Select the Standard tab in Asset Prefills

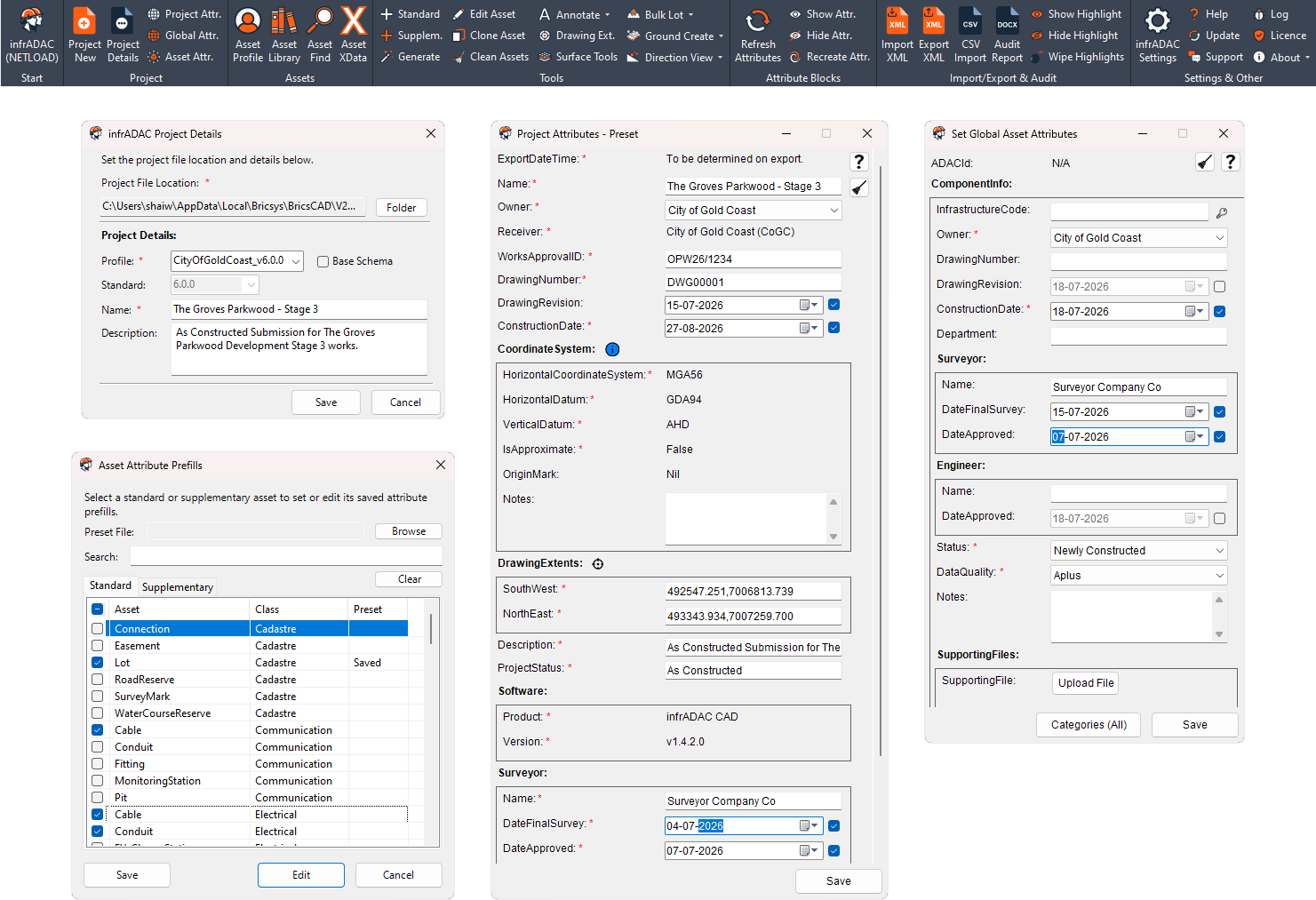pos(110,585)
